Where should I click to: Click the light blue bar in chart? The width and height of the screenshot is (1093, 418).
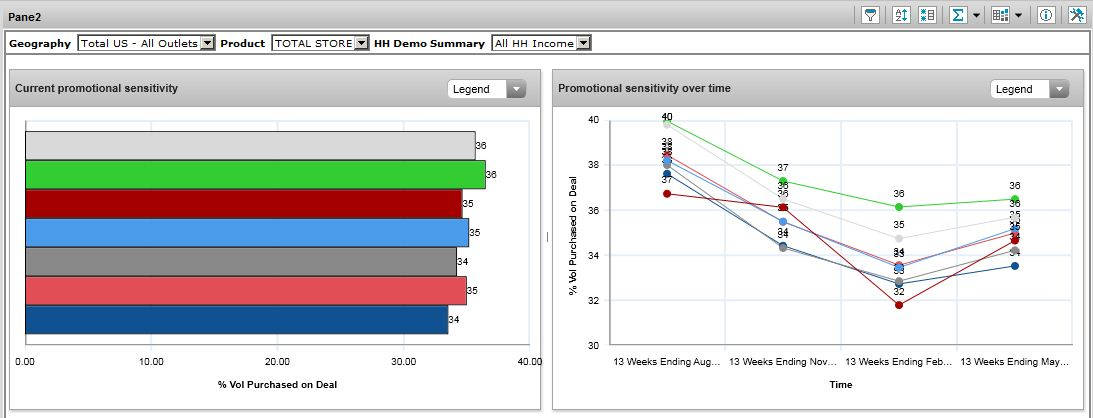point(246,233)
